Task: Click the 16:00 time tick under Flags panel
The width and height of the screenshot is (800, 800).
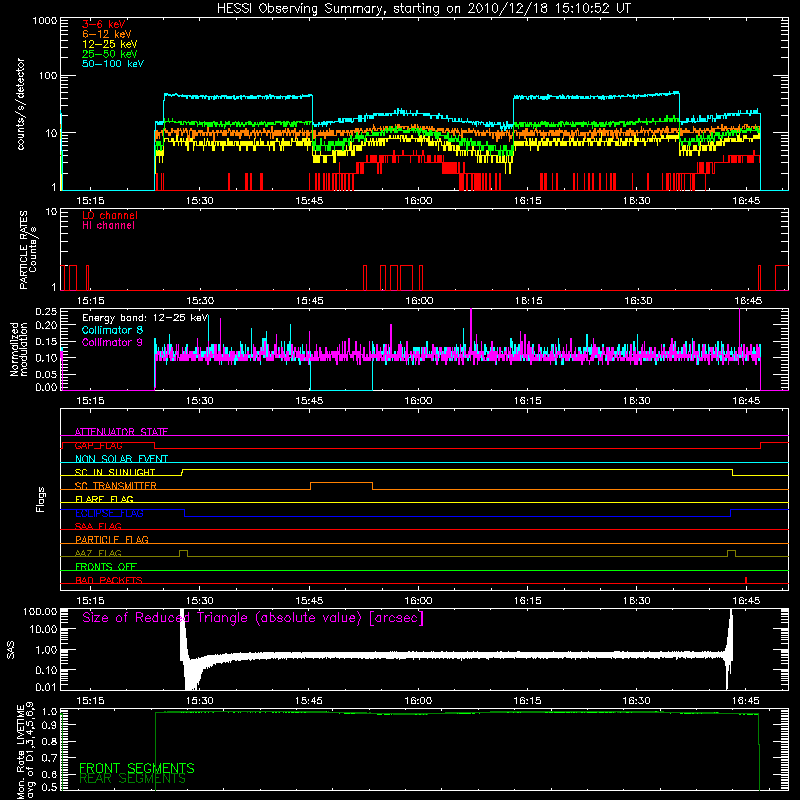Action: (x=418, y=601)
